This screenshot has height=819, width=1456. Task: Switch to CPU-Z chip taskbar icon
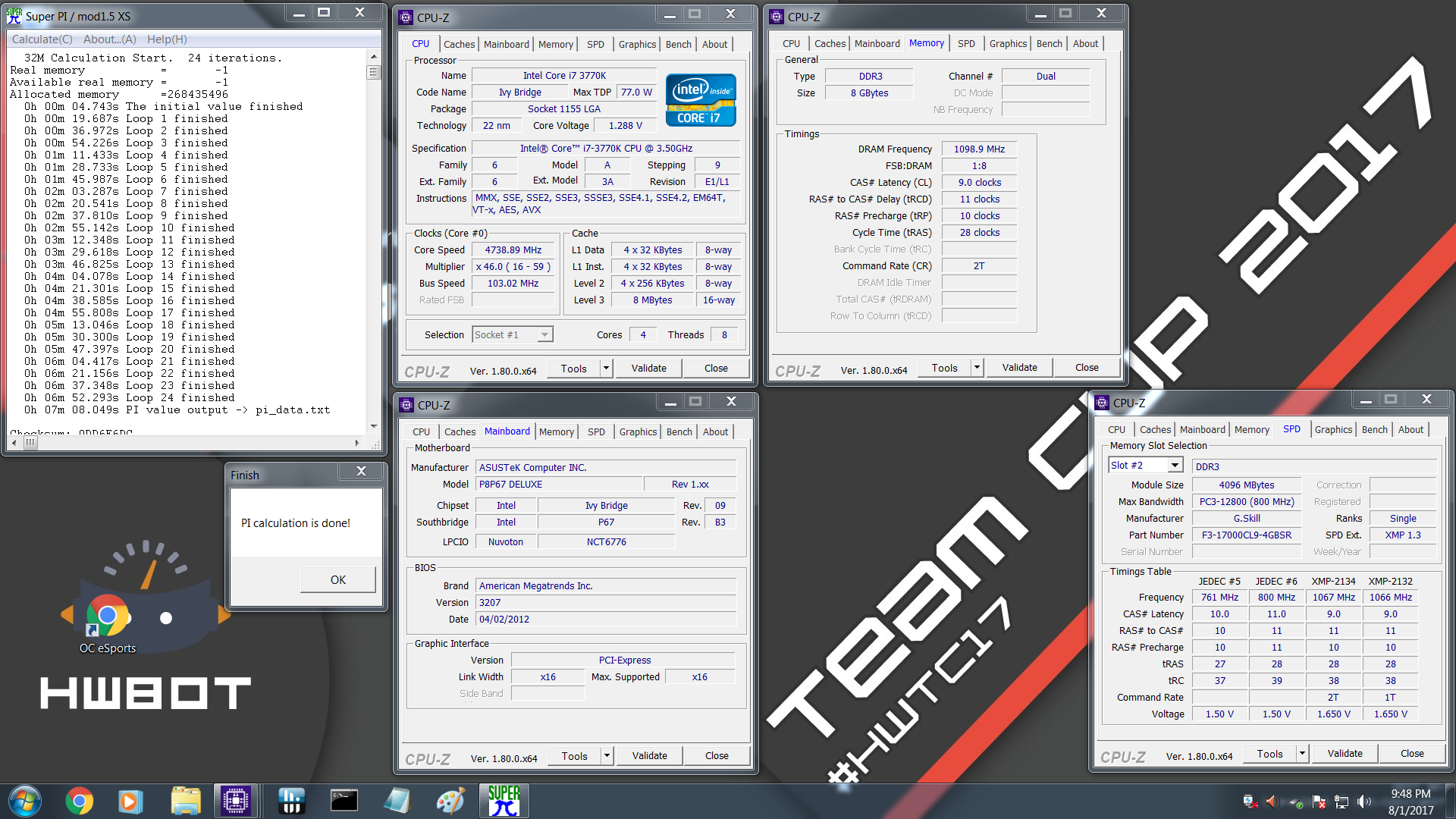coord(236,801)
